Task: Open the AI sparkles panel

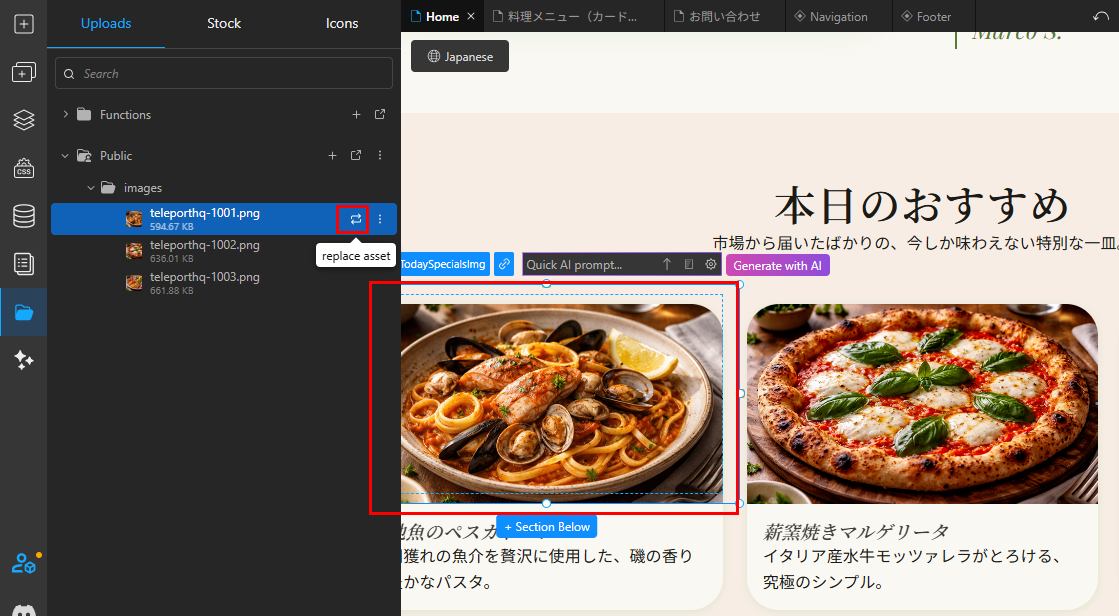Action: point(23,359)
